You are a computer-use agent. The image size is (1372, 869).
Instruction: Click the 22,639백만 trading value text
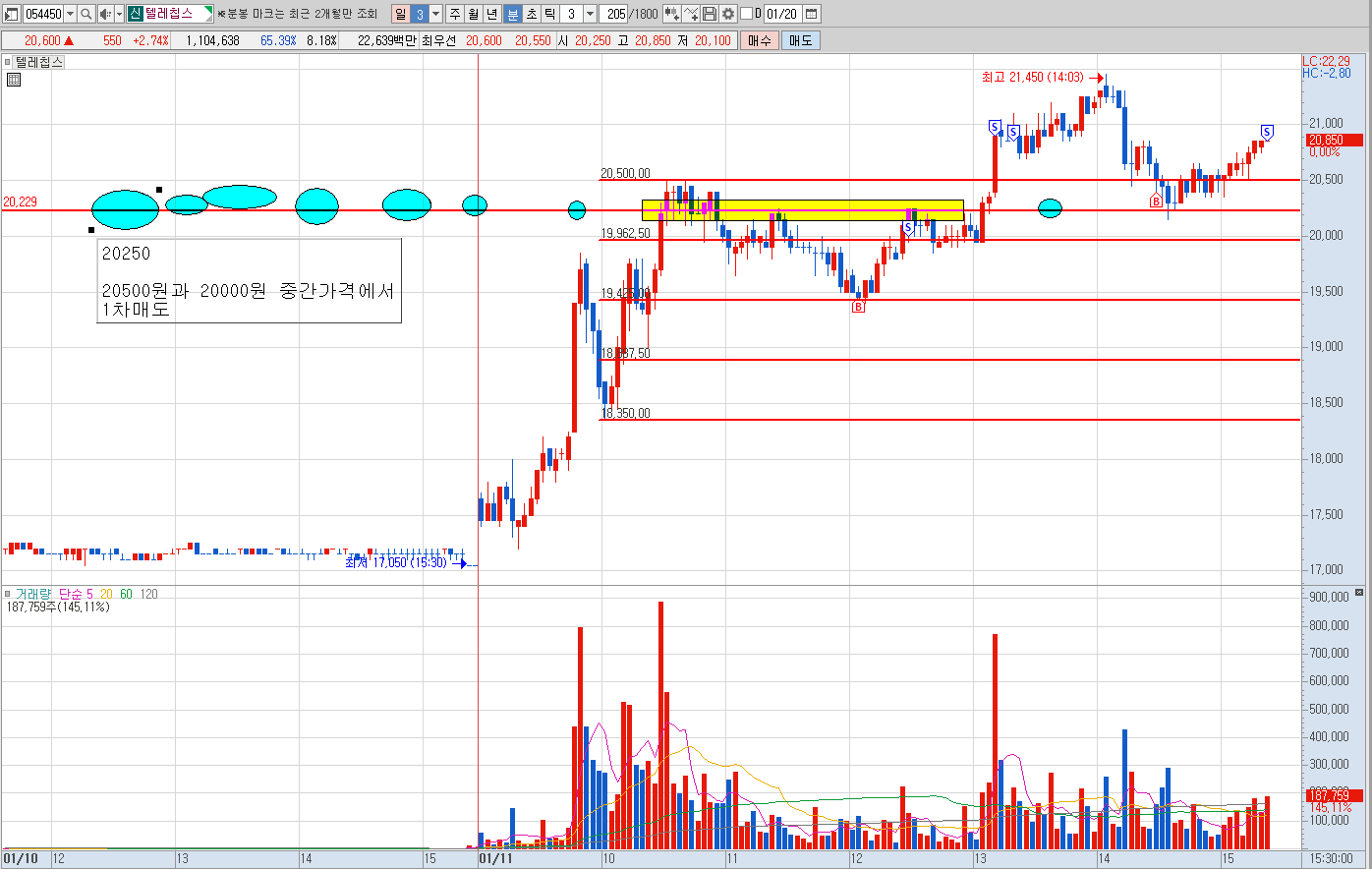coord(387,40)
